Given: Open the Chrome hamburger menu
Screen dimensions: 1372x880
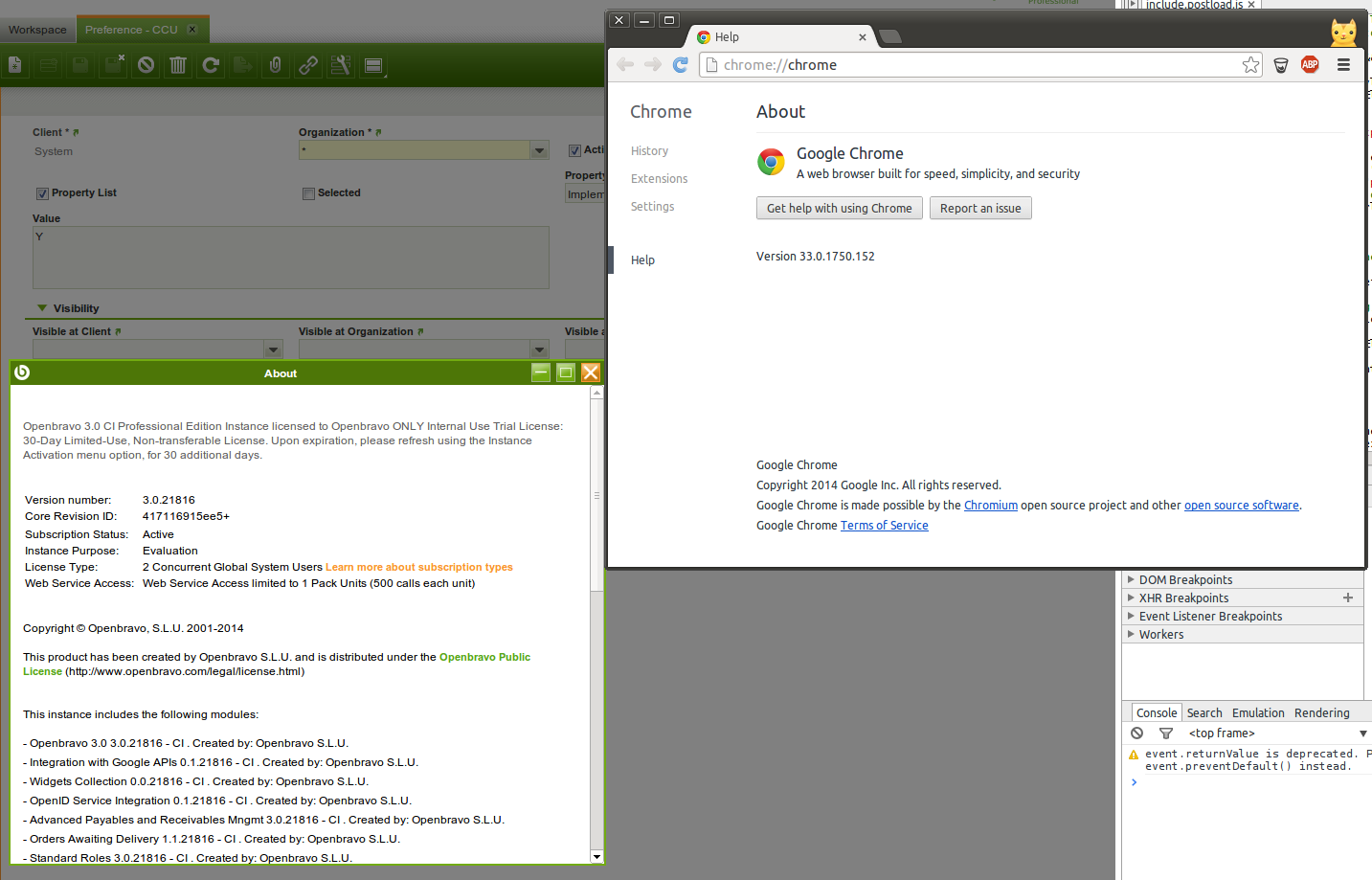Looking at the screenshot, I should coord(1343,64).
